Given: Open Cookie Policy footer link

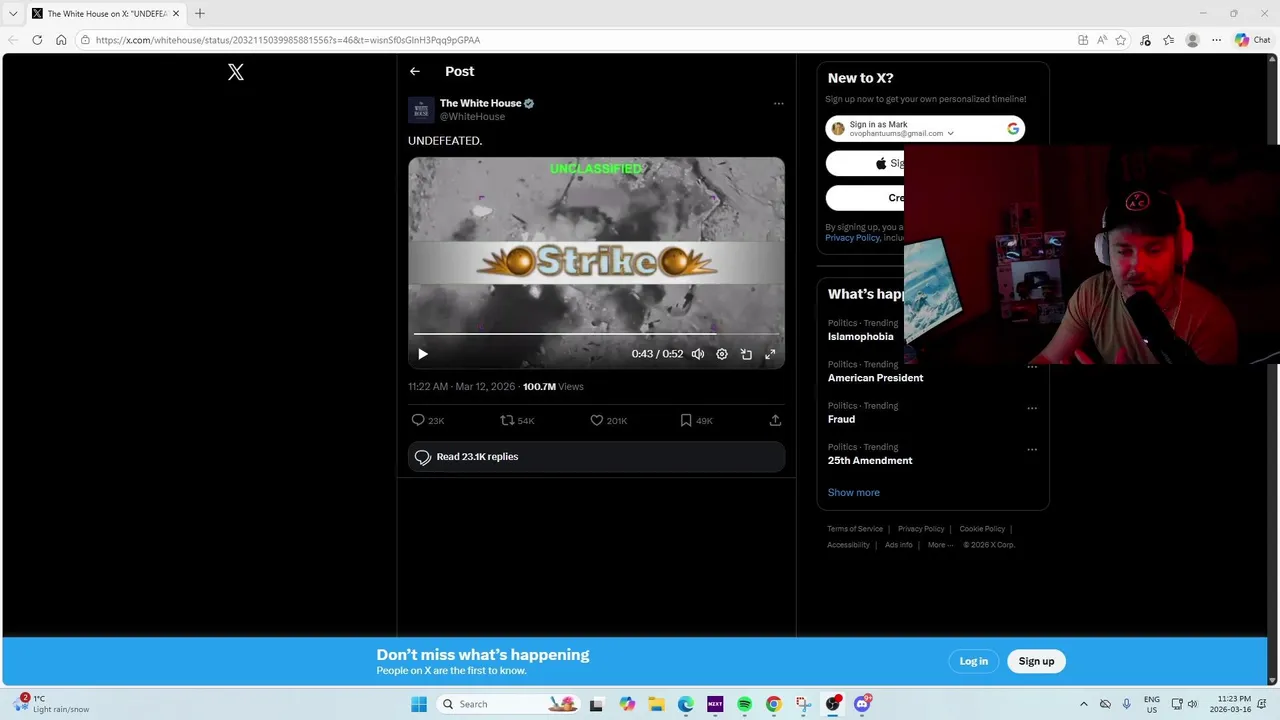Looking at the screenshot, I should 982,529.
